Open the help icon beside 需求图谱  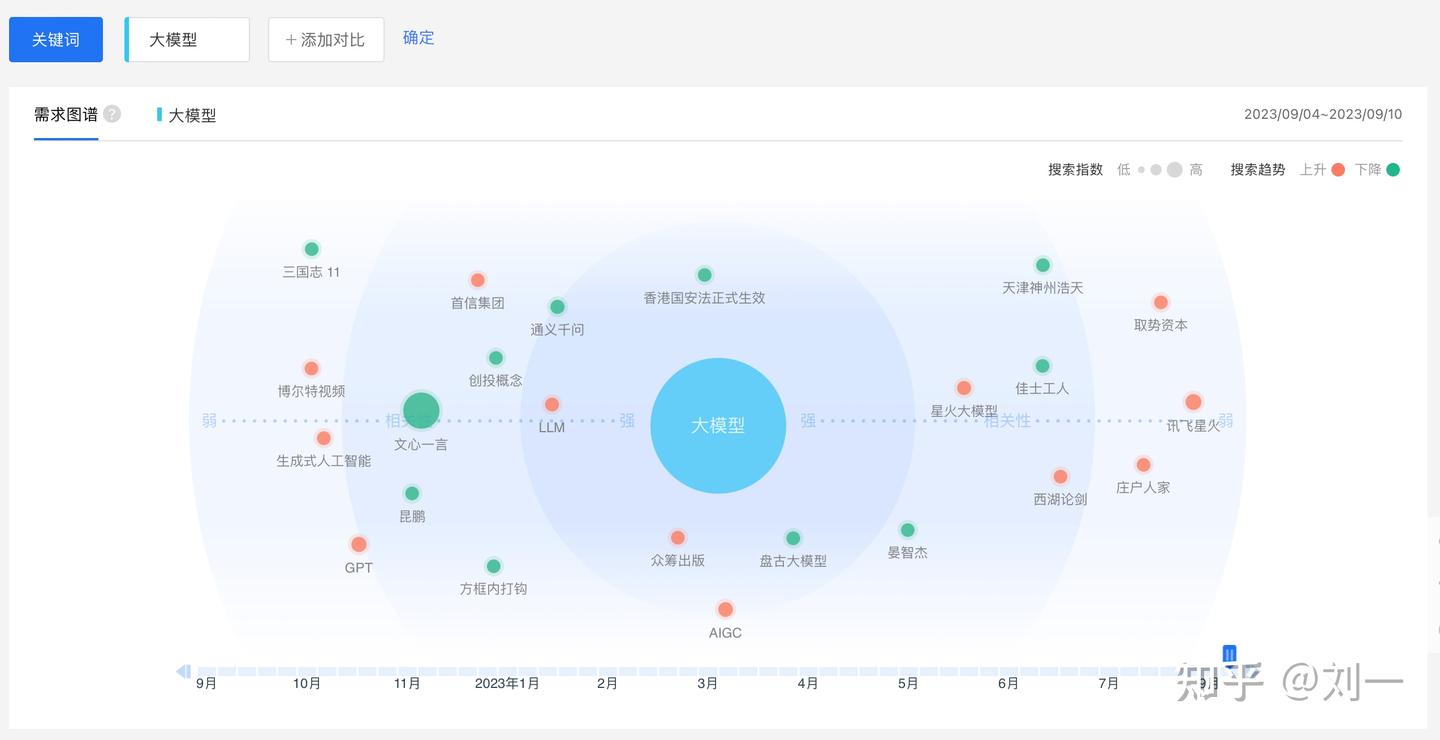112,114
